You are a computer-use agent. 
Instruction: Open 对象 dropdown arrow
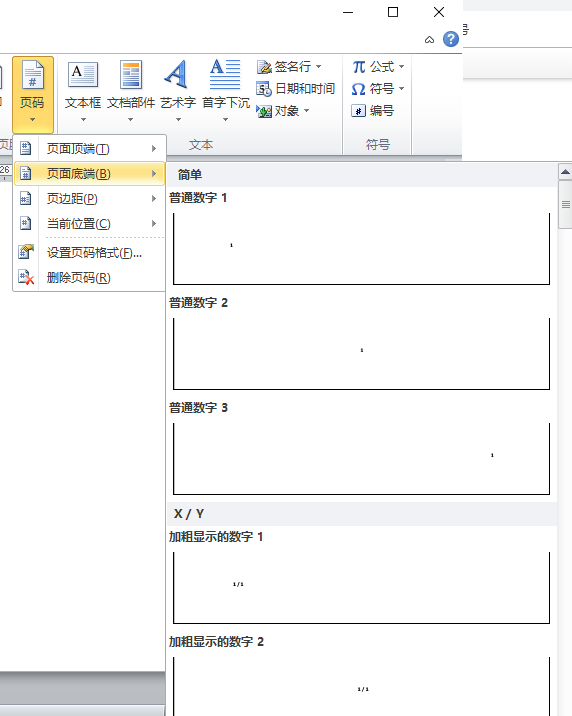point(307,111)
